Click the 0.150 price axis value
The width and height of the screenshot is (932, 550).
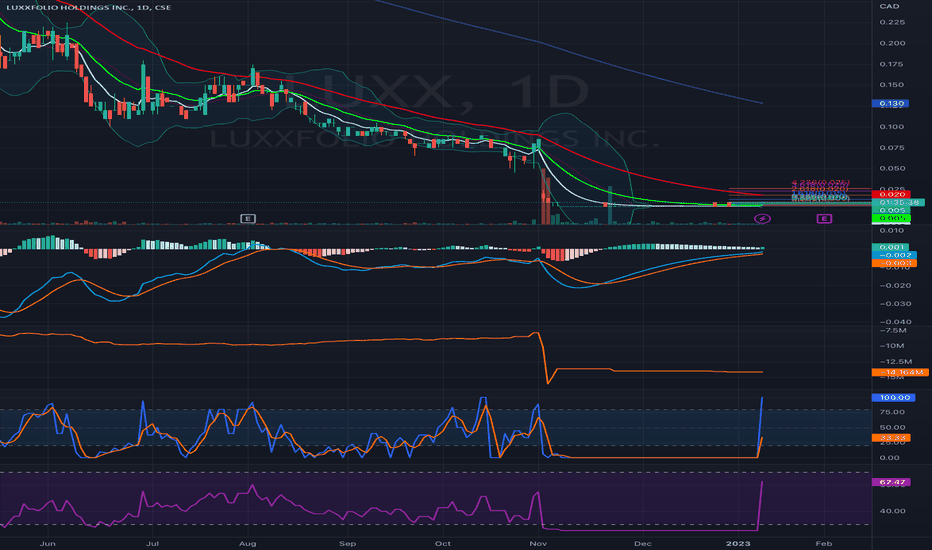tap(892, 84)
